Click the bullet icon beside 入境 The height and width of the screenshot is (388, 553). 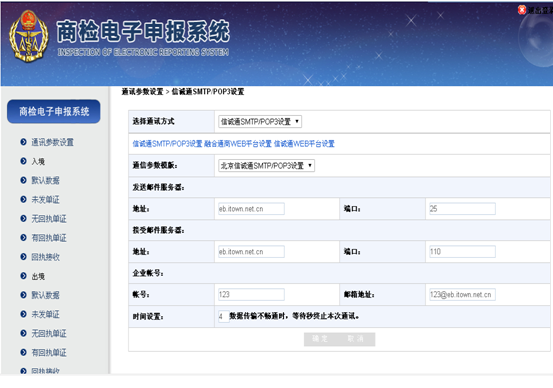tap(23, 161)
